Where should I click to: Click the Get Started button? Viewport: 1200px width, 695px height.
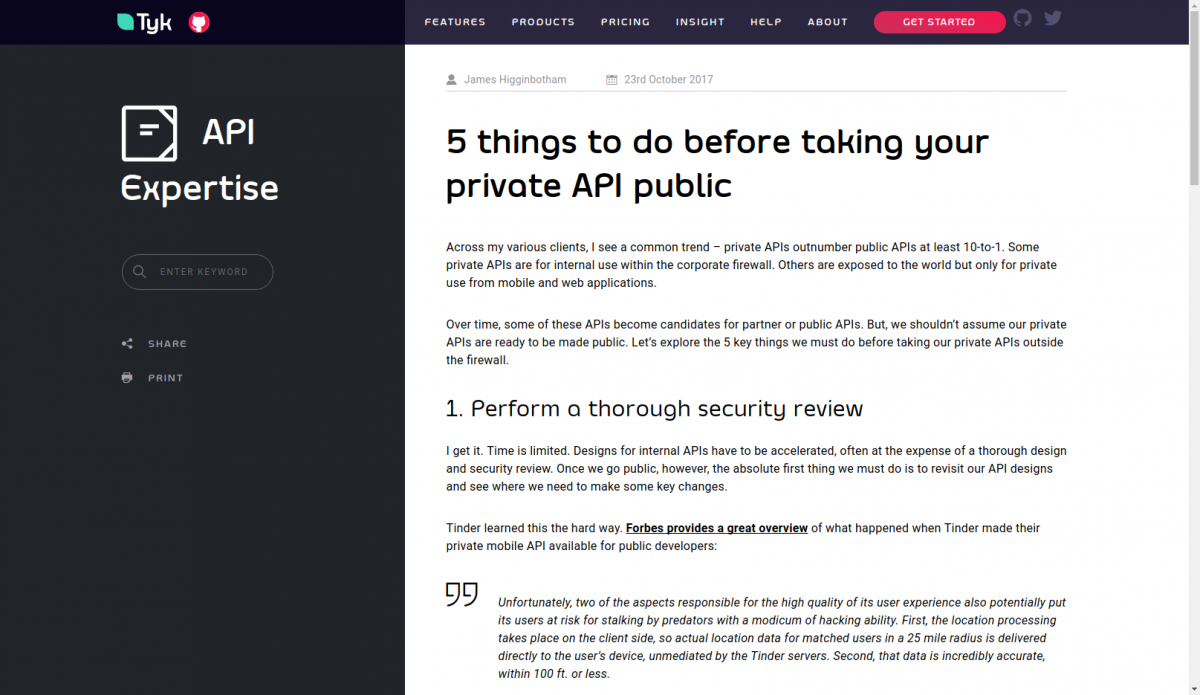[939, 21]
